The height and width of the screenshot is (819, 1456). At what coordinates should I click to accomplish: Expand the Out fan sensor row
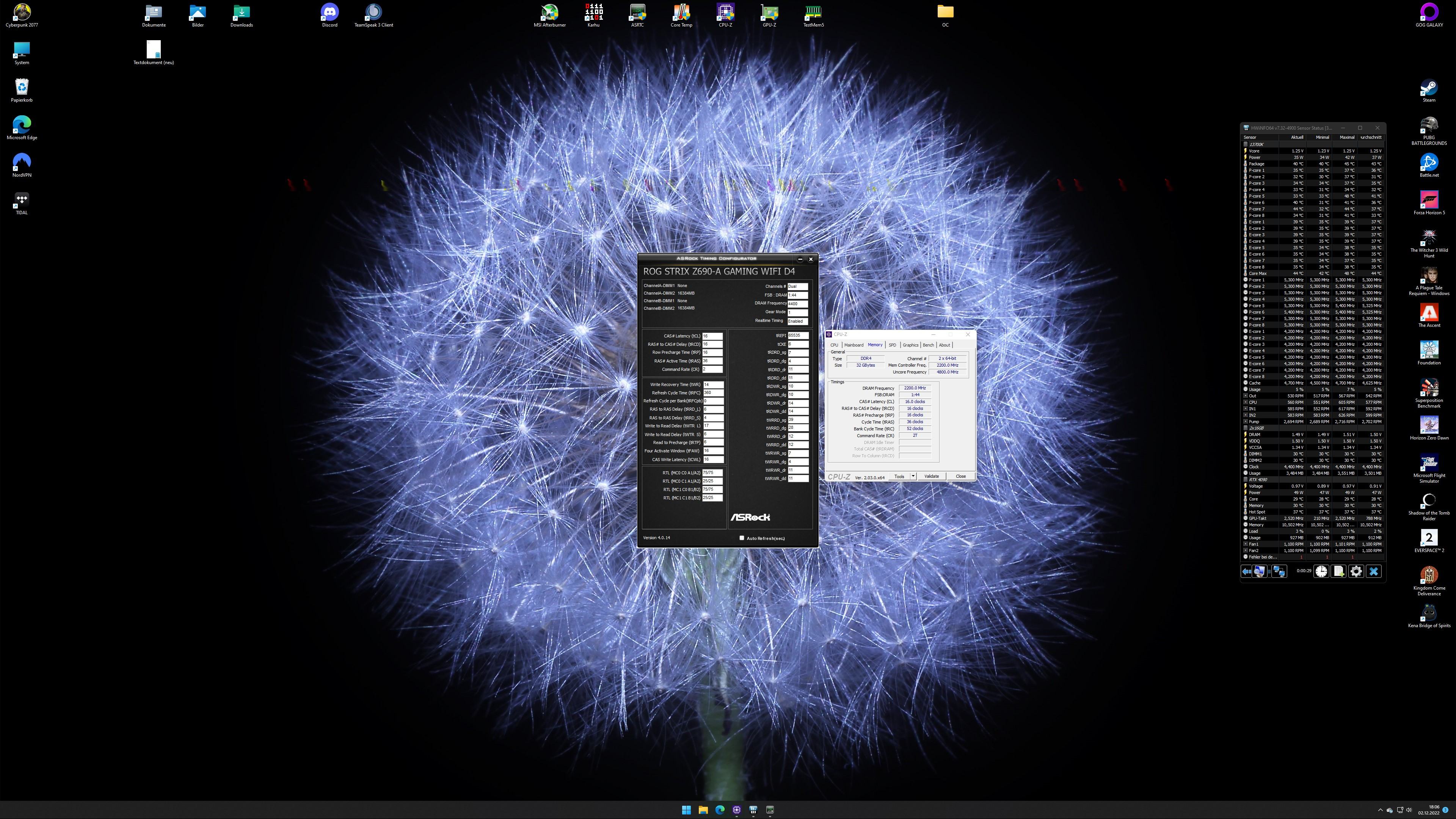[x=1245, y=395]
